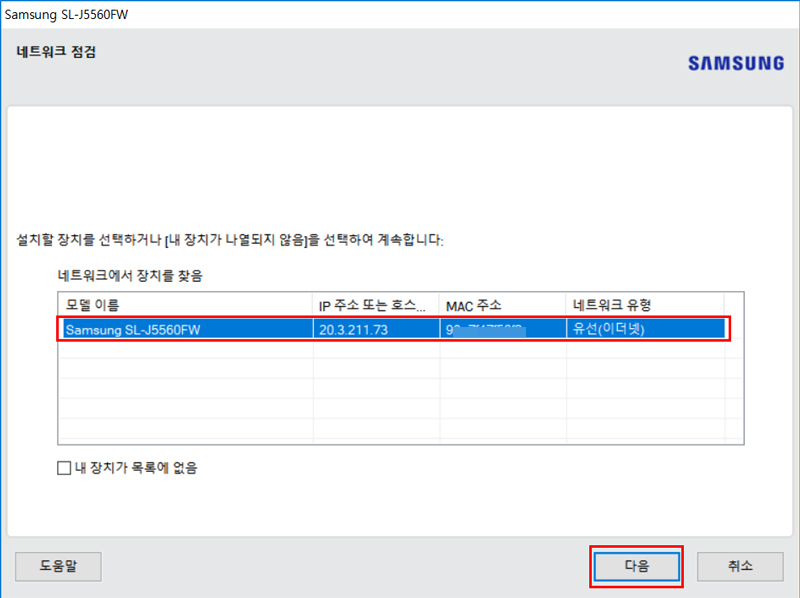
Task: Select the Samsung SL-J5560FW device row
Action: click(393, 329)
